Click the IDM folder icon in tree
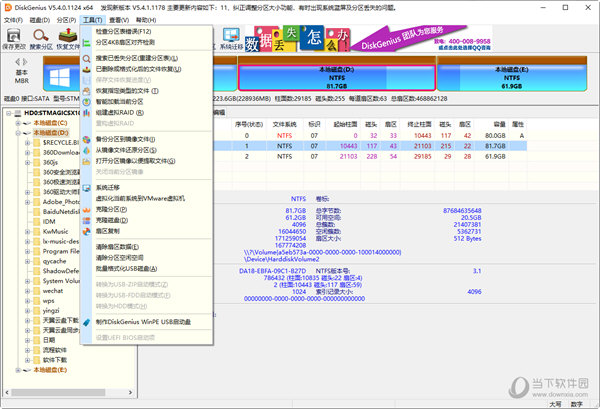 tap(37, 222)
